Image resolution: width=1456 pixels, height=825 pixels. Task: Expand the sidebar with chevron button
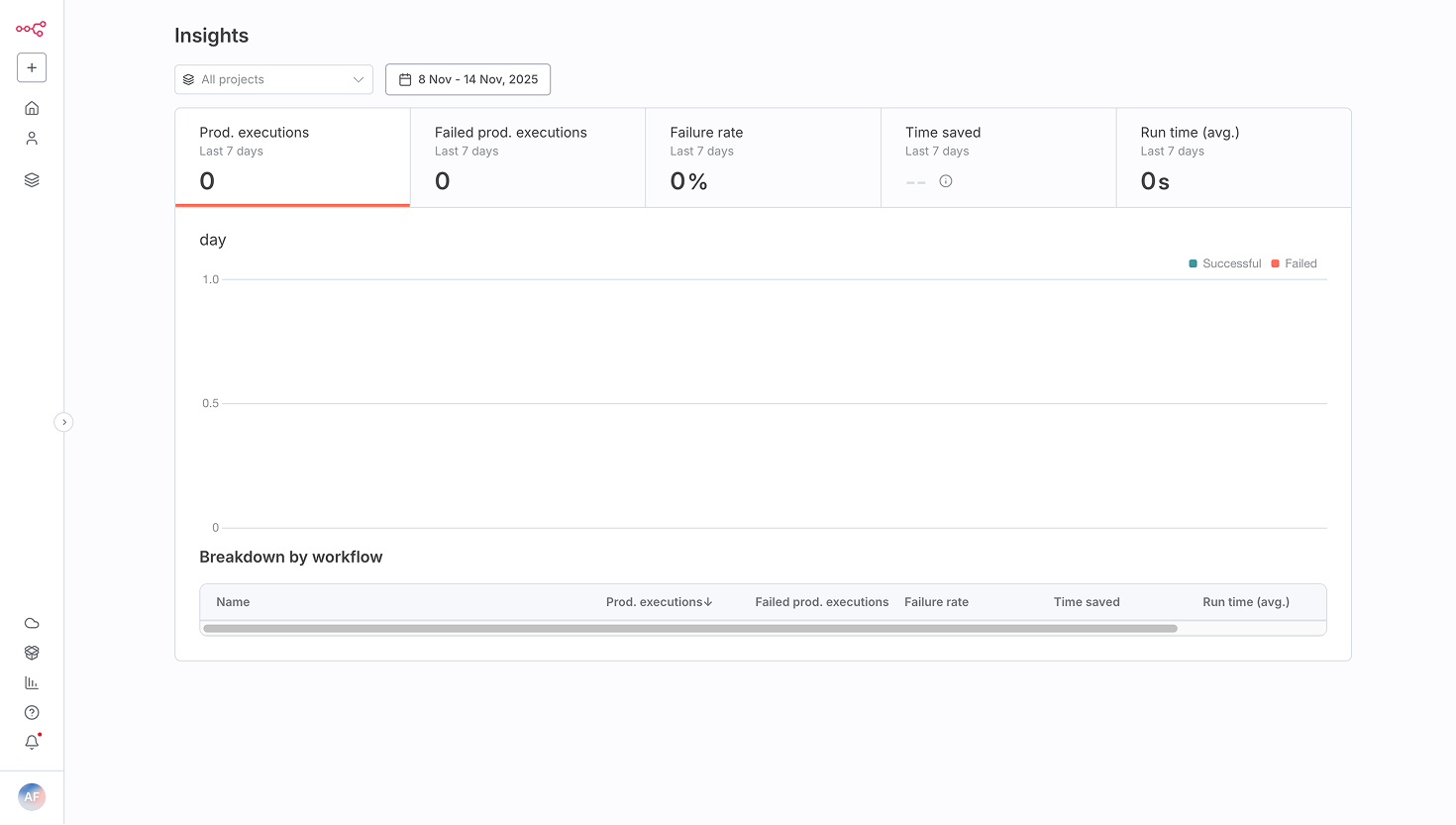(64, 422)
